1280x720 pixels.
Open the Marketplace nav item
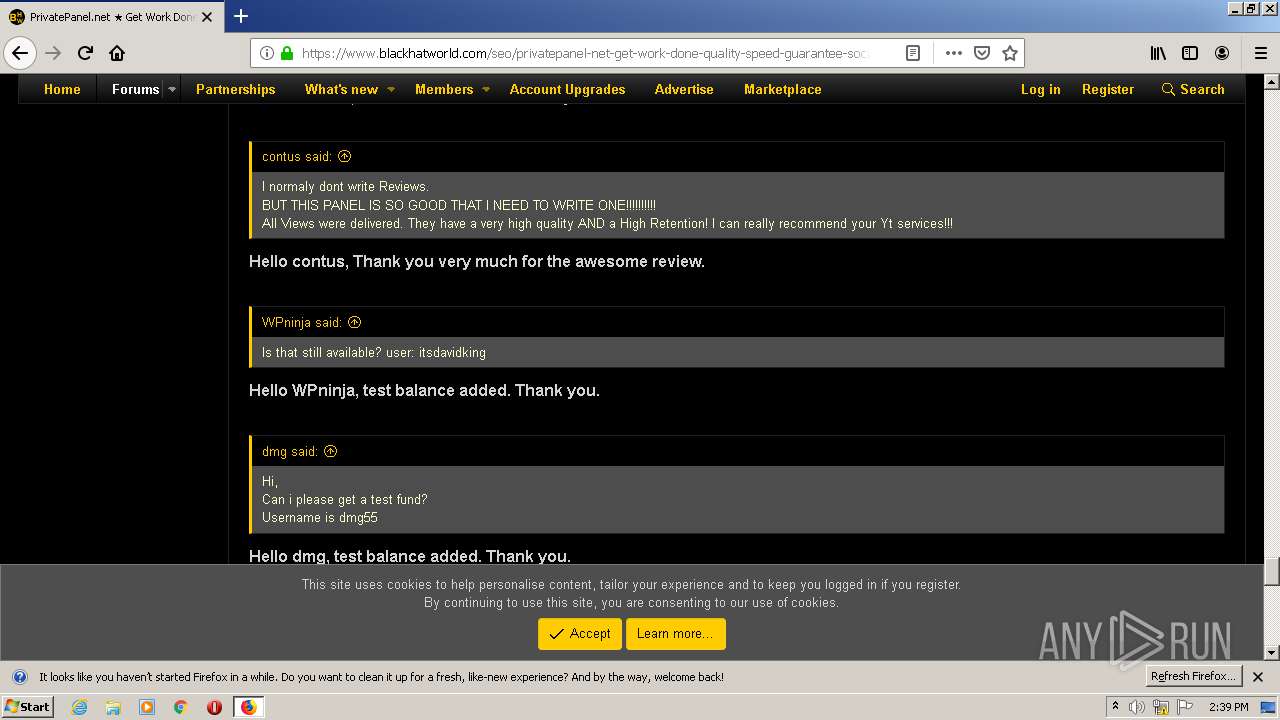coord(782,89)
